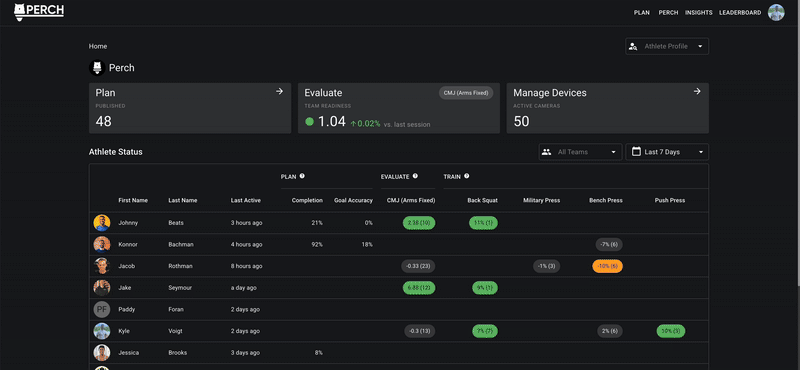Sort by First Name column header
Image resolution: width=800 pixels, height=370 pixels.
point(133,201)
